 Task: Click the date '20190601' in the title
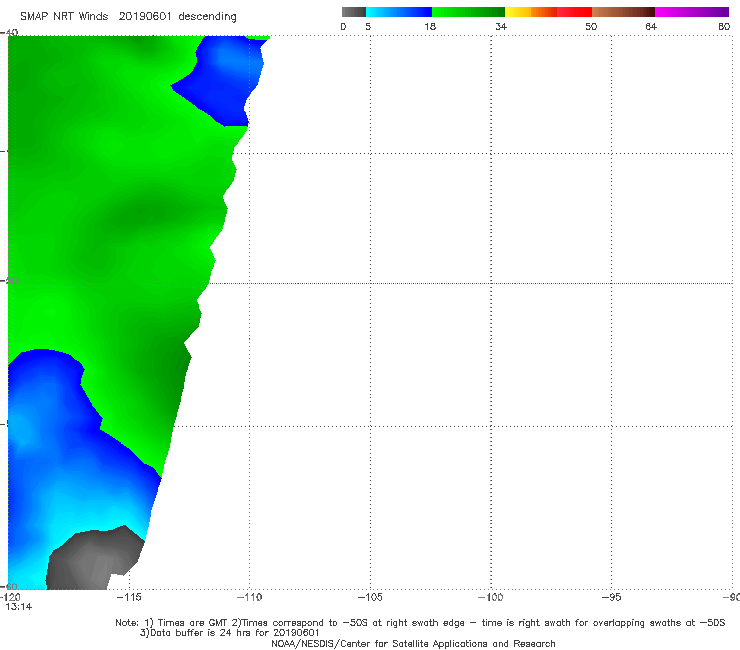coord(145,17)
